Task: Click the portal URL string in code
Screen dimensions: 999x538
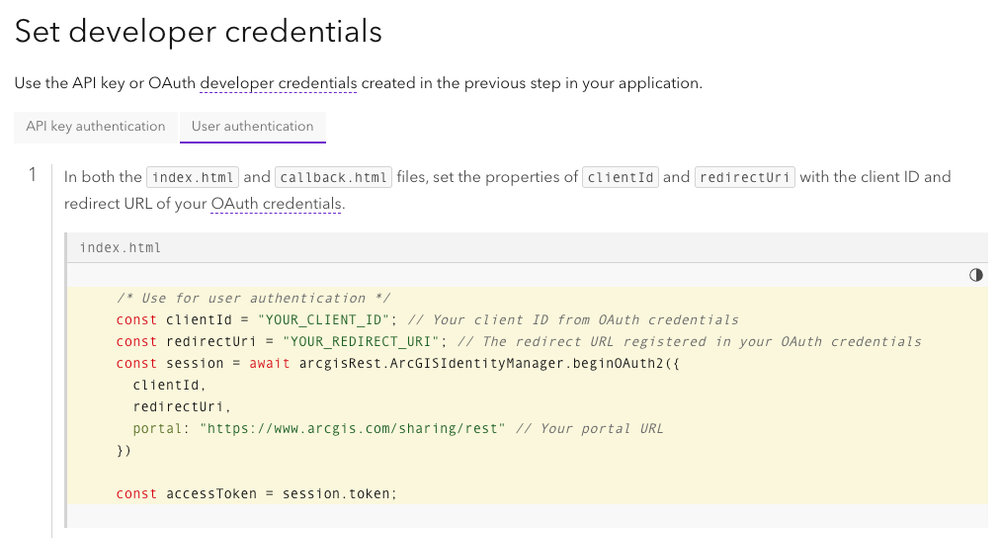Action: 352,428
